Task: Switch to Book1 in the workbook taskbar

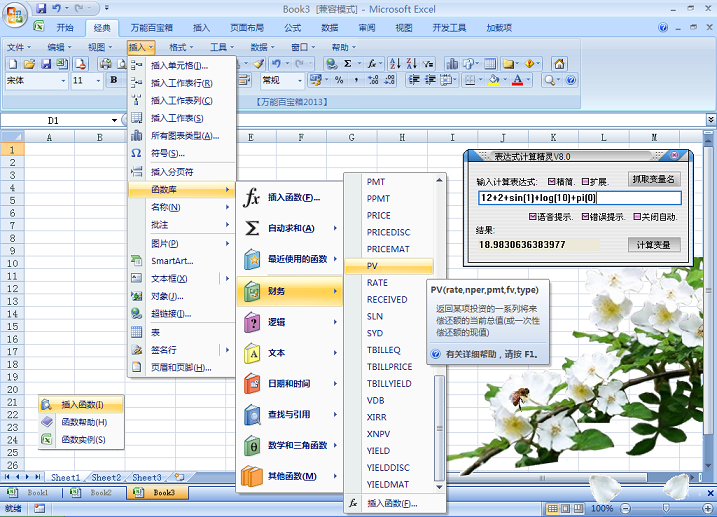Action: tap(32, 493)
